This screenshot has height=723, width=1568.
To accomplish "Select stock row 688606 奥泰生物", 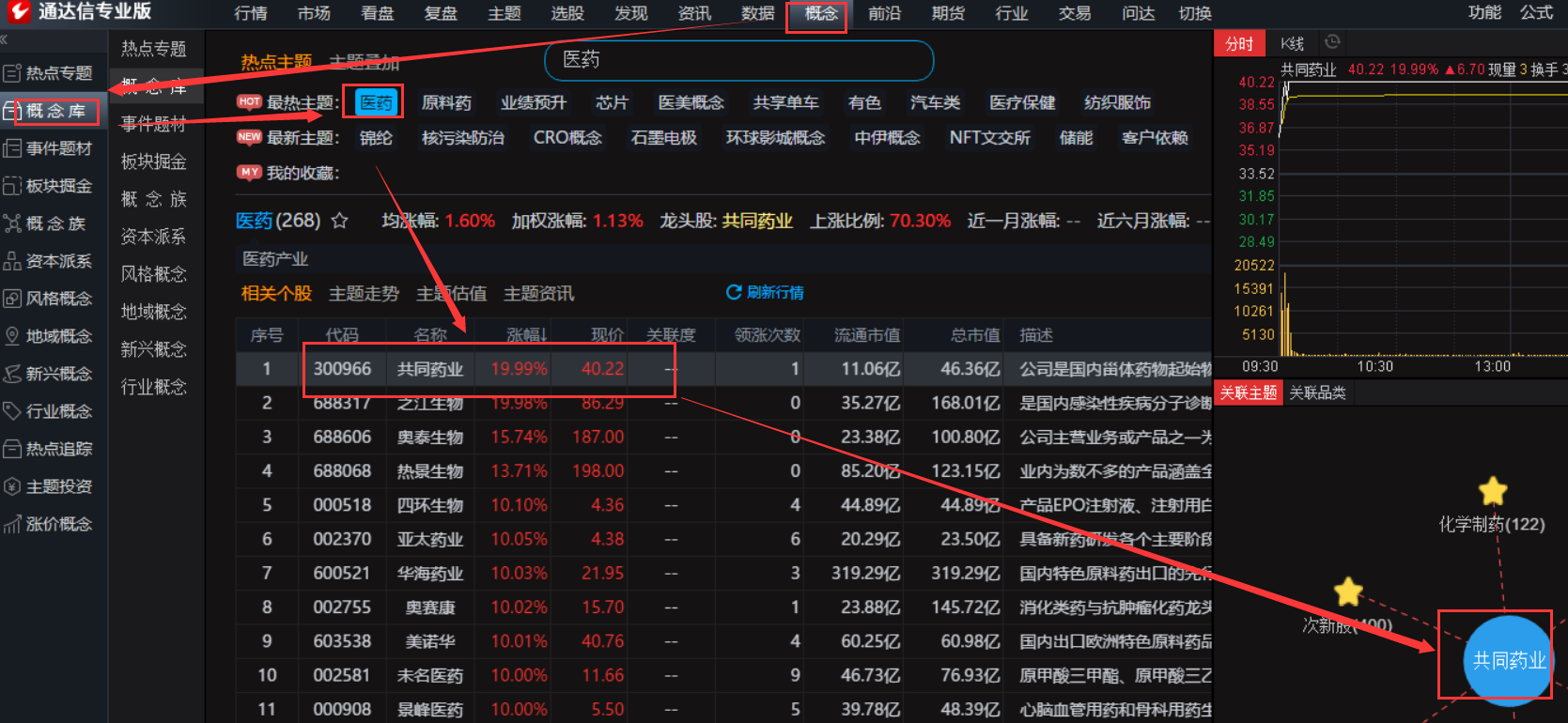I will click(x=723, y=437).
